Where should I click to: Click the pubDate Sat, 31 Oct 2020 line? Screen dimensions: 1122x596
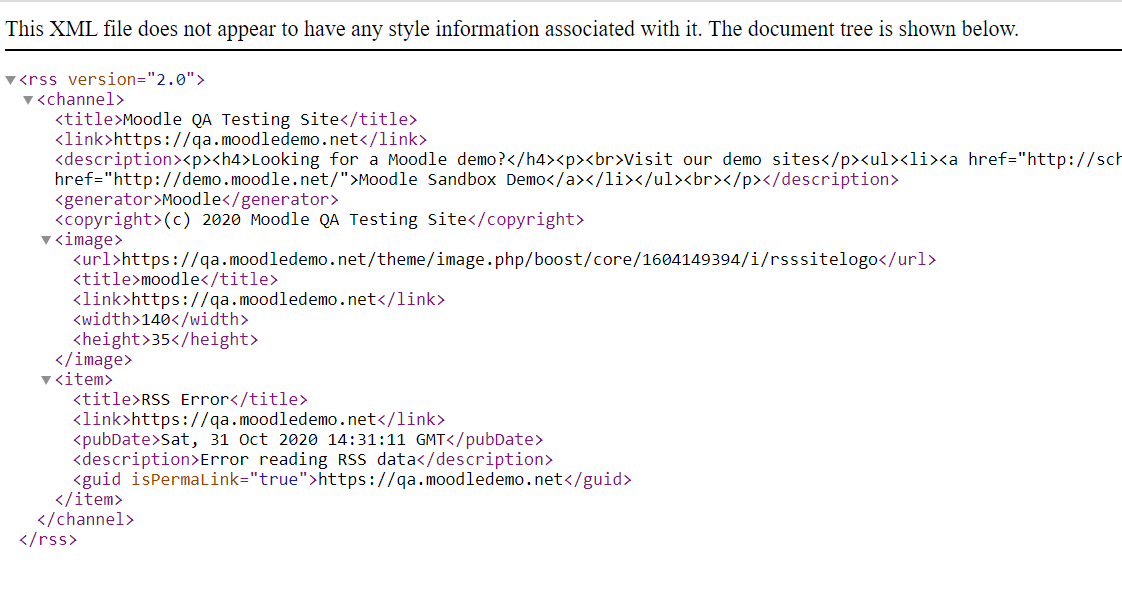308,440
